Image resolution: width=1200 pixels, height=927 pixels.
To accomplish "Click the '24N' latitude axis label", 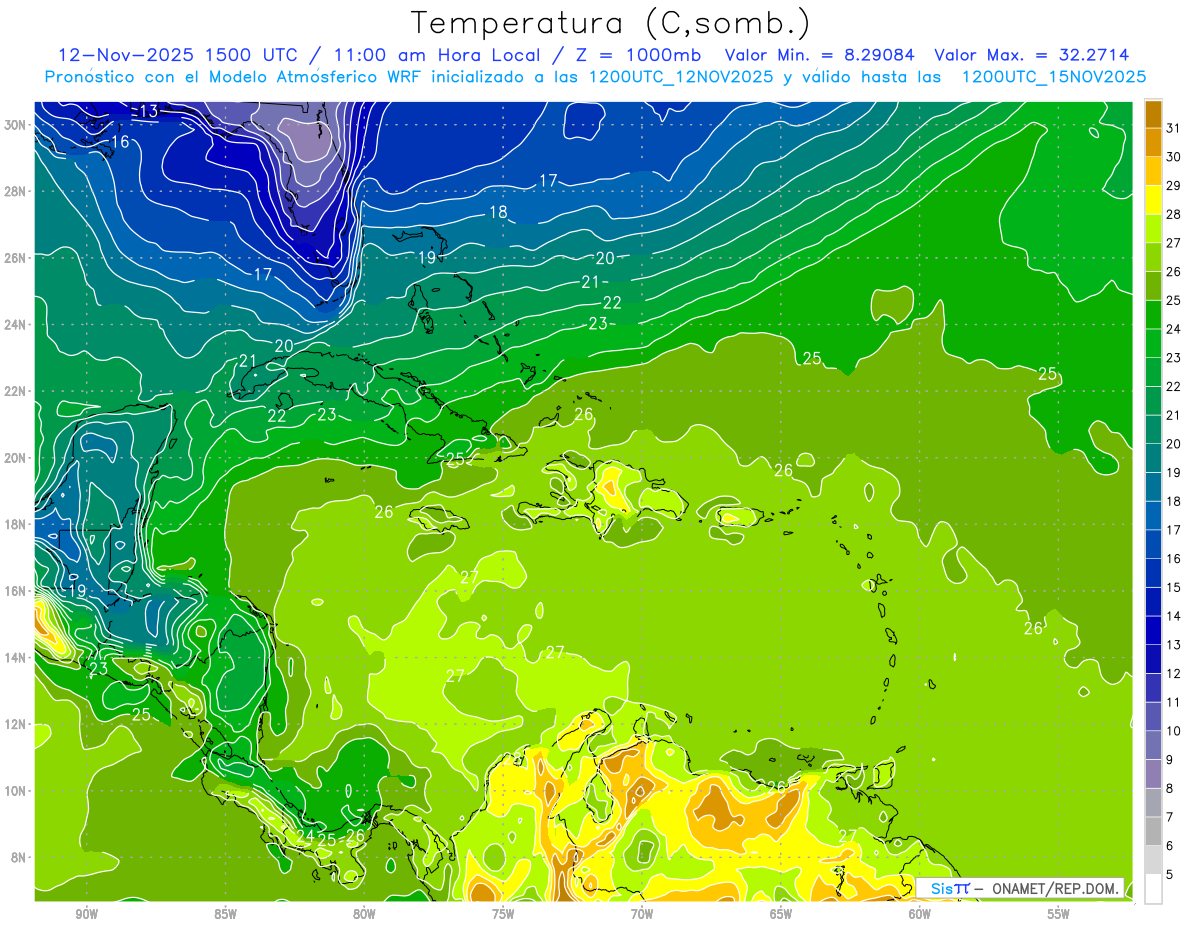I will (x=16, y=325).
